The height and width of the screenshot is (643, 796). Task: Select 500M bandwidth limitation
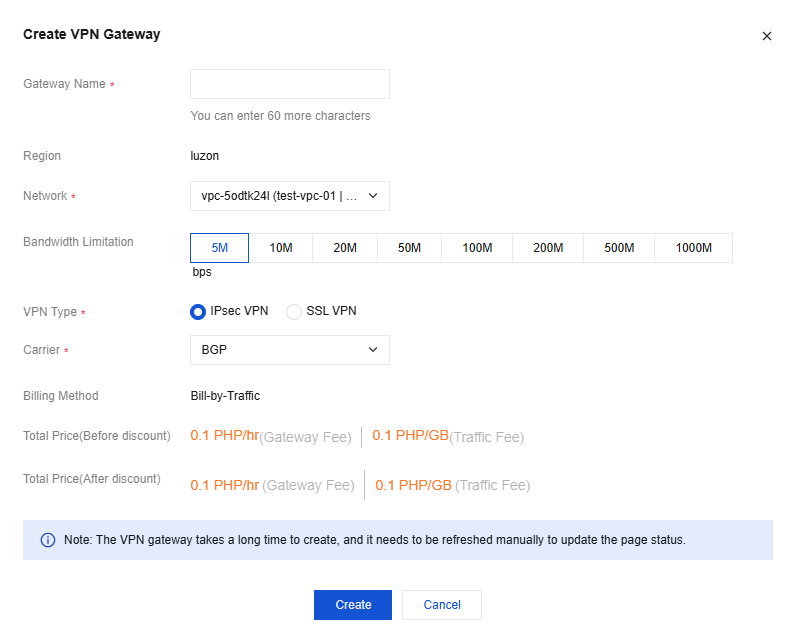pyautogui.click(x=619, y=248)
